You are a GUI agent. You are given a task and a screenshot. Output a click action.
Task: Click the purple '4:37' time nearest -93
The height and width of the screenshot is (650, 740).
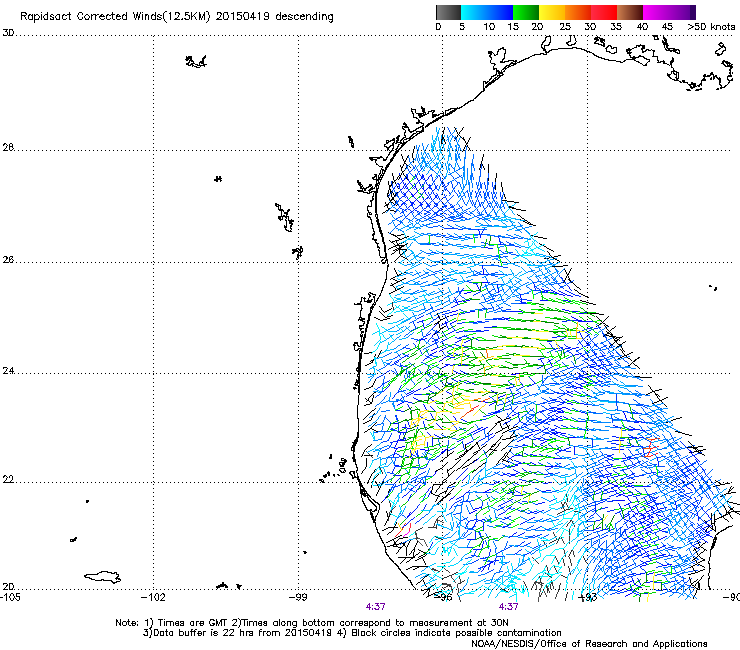pos(508,607)
